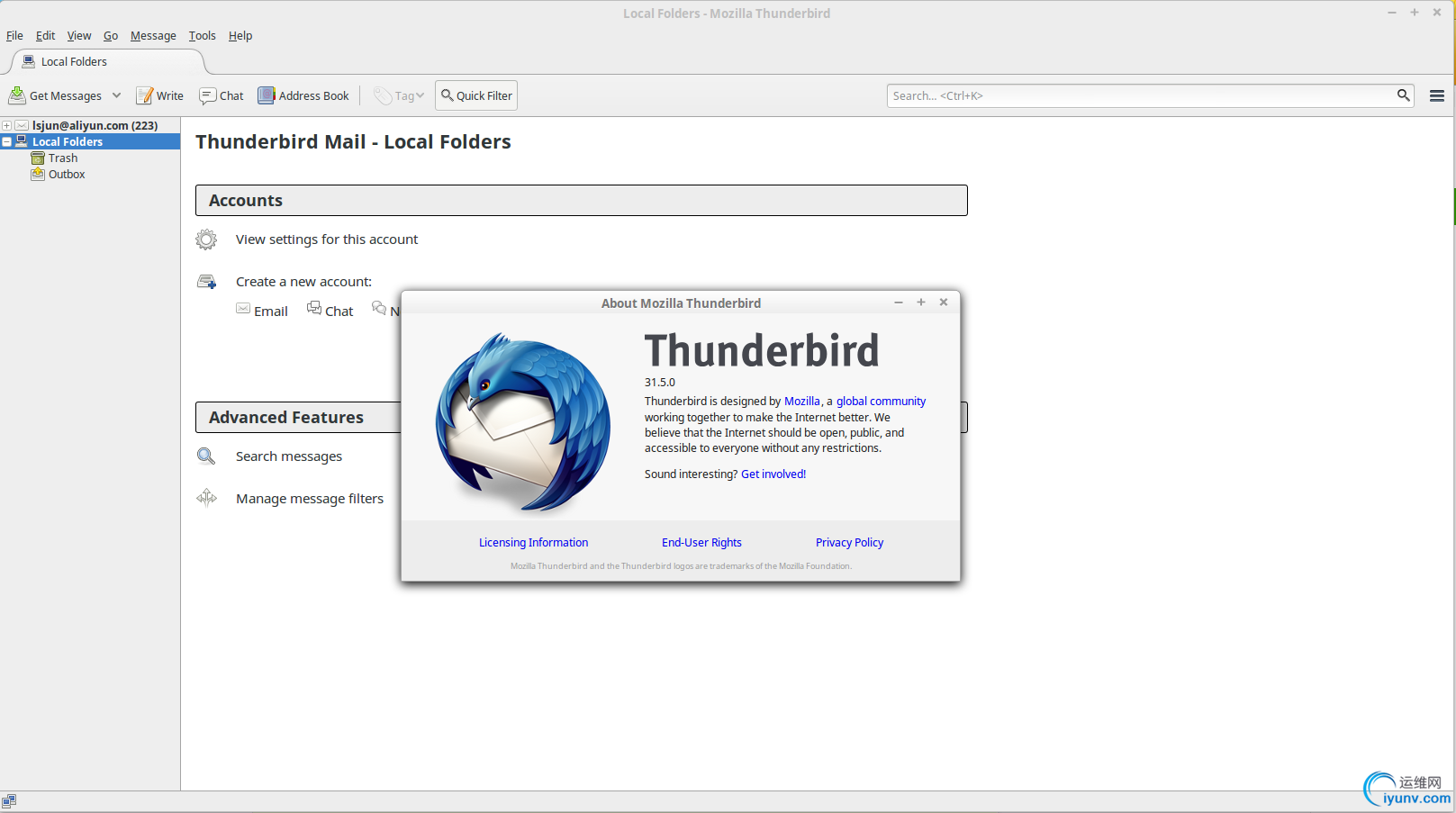Minimize the About Mozilla Thunderbird dialog
This screenshot has width=1456, height=813.
click(x=899, y=303)
